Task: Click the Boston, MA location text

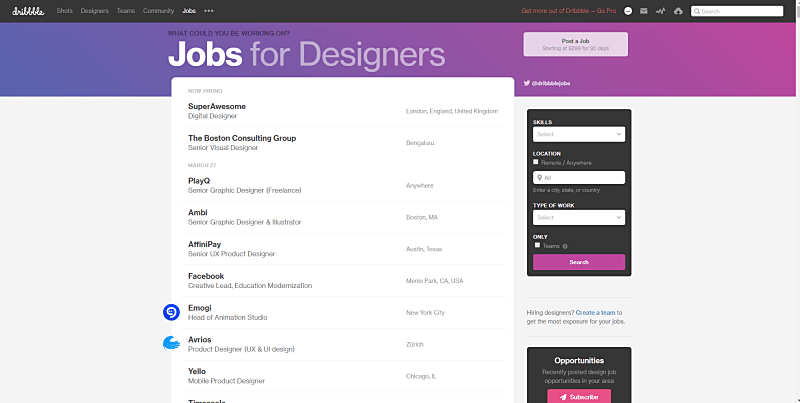Action: (x=422, y=217)
